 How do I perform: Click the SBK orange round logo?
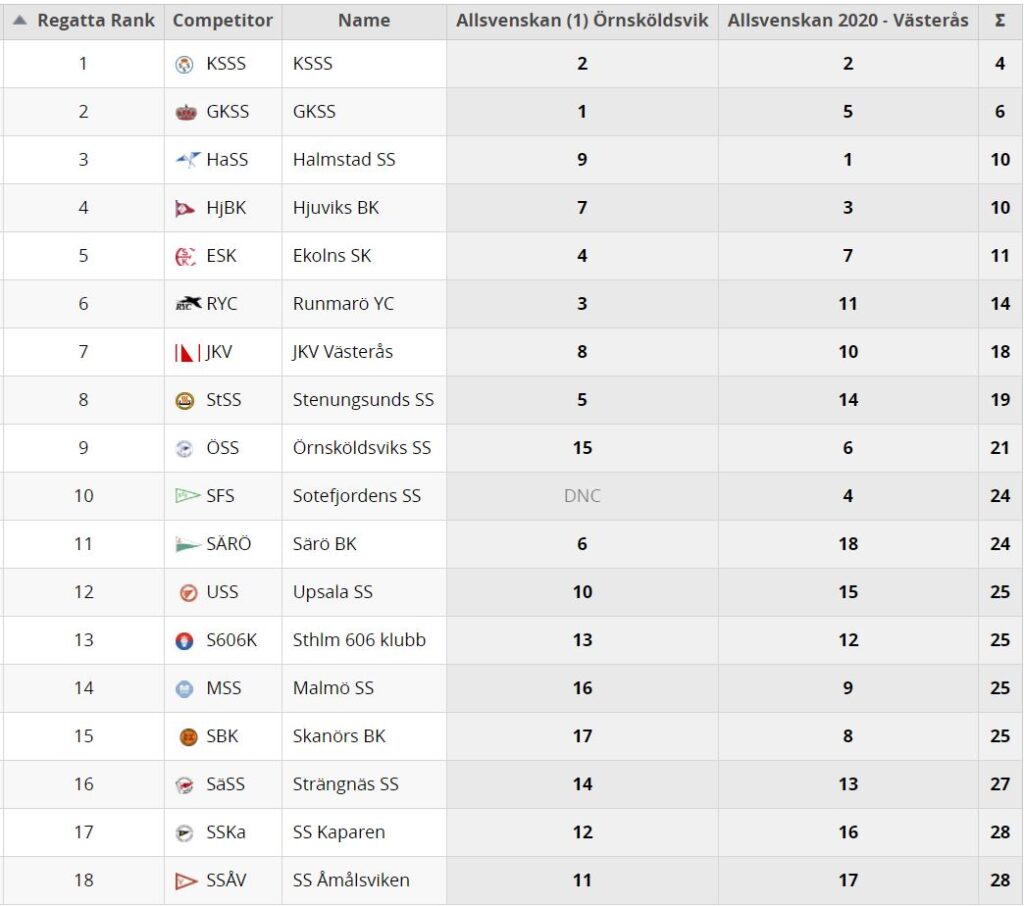(188, 737)
